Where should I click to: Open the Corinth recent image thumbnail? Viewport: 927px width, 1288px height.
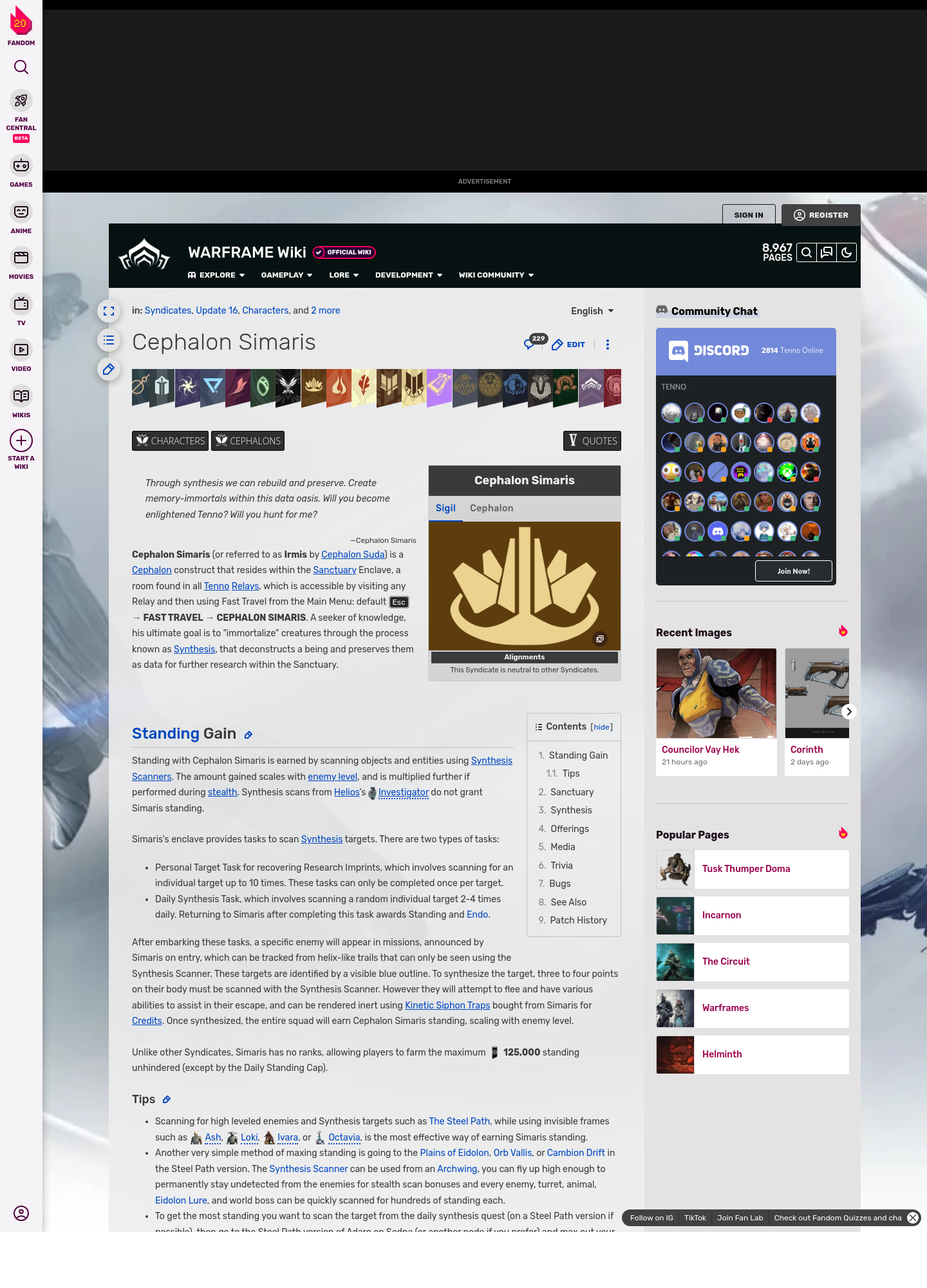[817, 693]
